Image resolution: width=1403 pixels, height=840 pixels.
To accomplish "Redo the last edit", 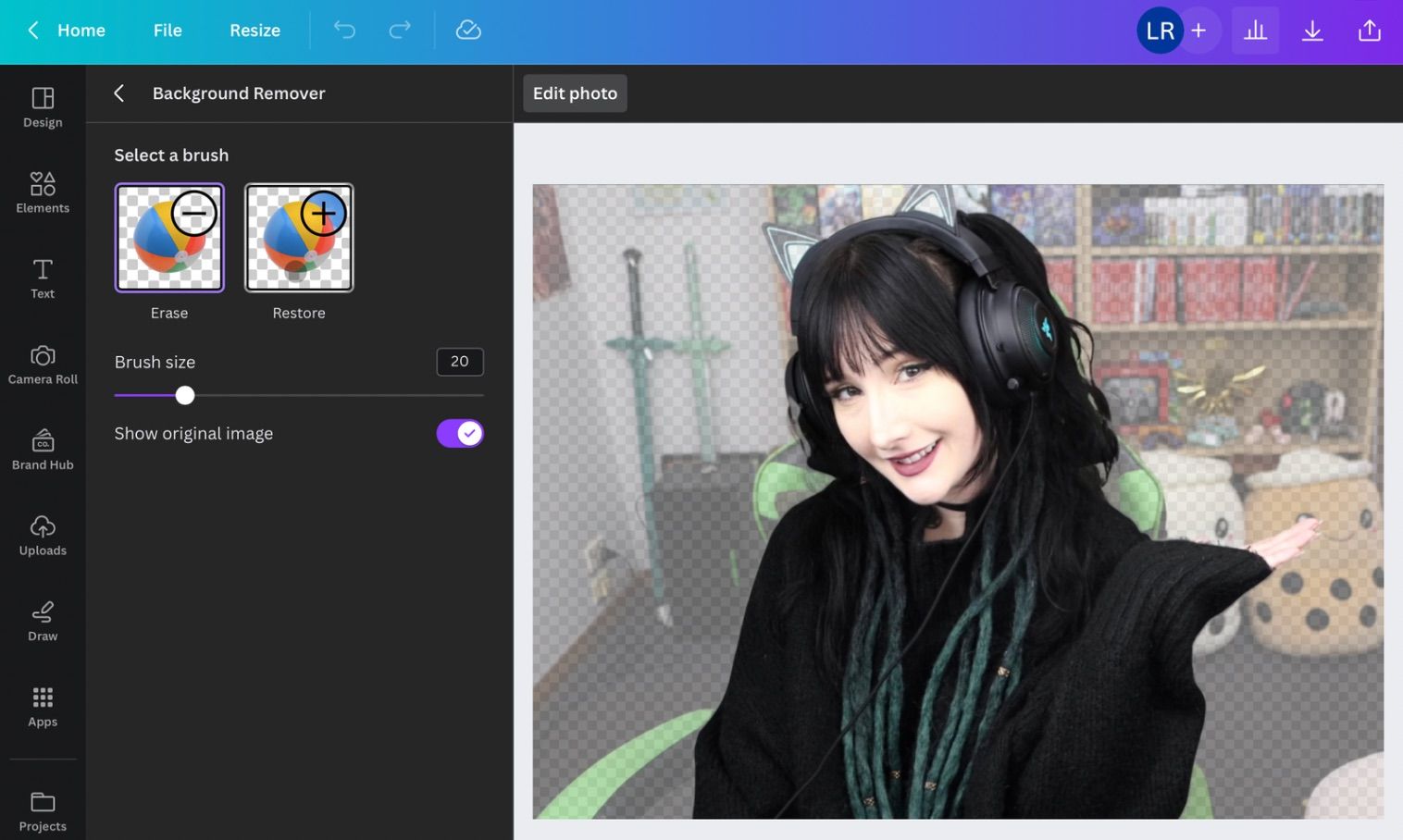I will (400, 30).
